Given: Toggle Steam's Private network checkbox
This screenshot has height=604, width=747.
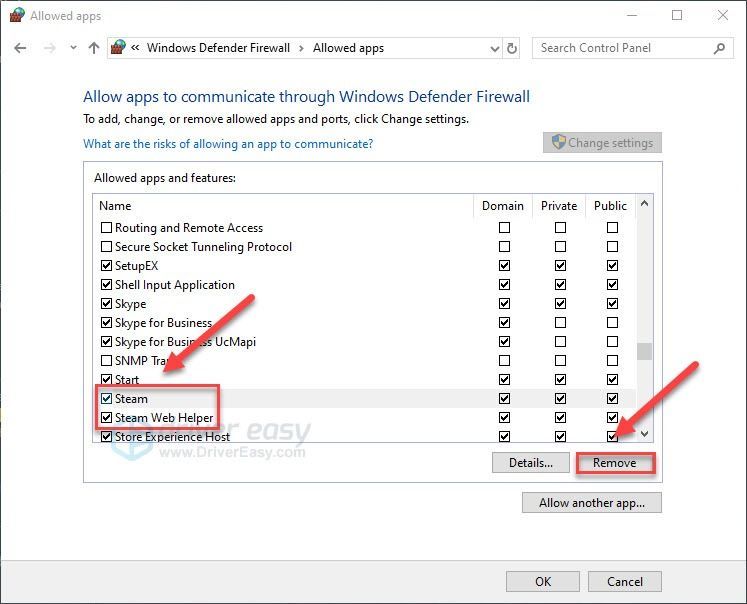Looking at the screenshot, I should pos(560,399).
